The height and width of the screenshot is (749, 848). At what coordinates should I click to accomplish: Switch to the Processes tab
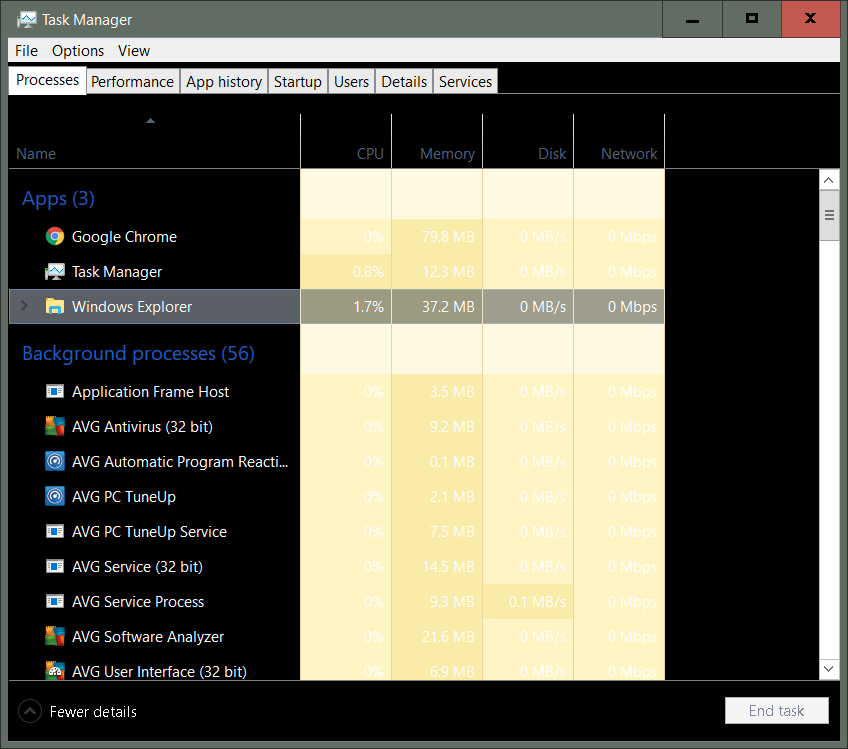click(48, 80)
